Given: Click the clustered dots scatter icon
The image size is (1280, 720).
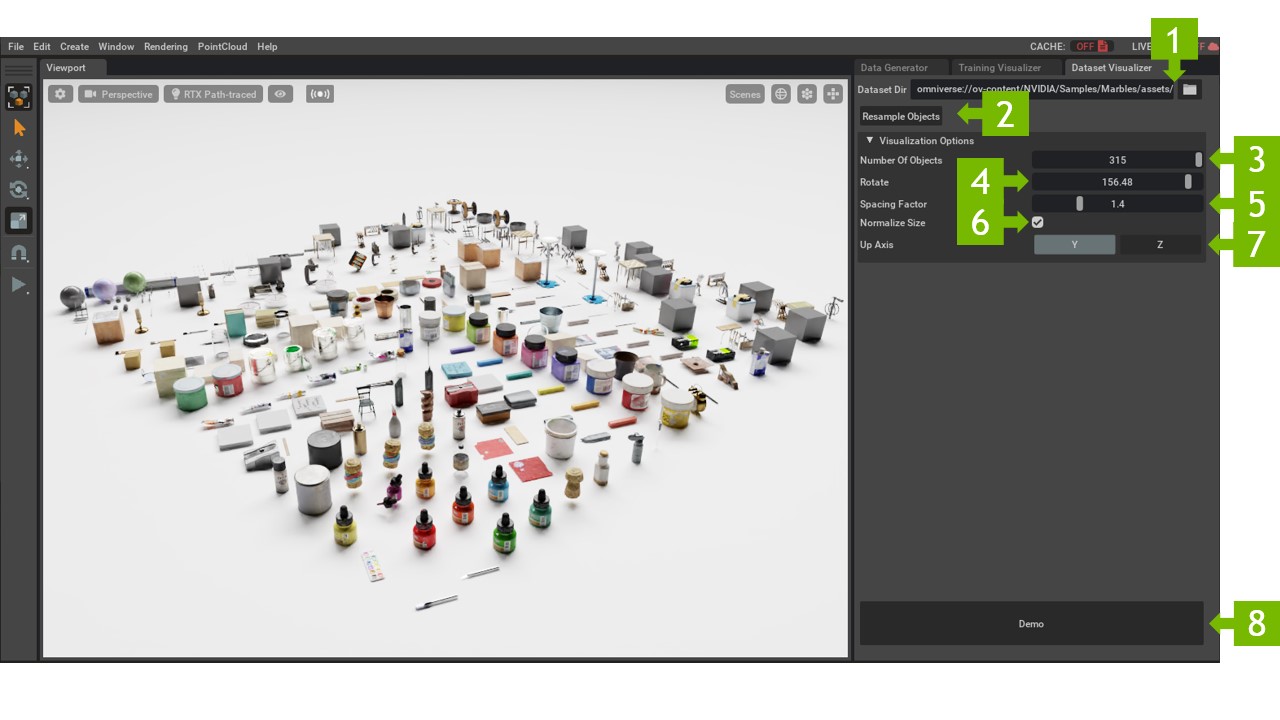Looking at the screenshot, I should point(806,94).
